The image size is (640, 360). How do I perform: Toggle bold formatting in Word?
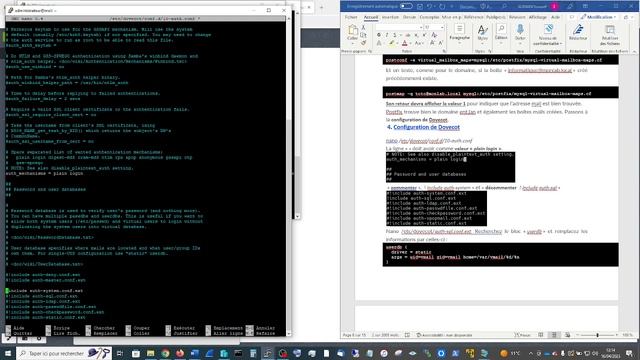tap(379, 35)
